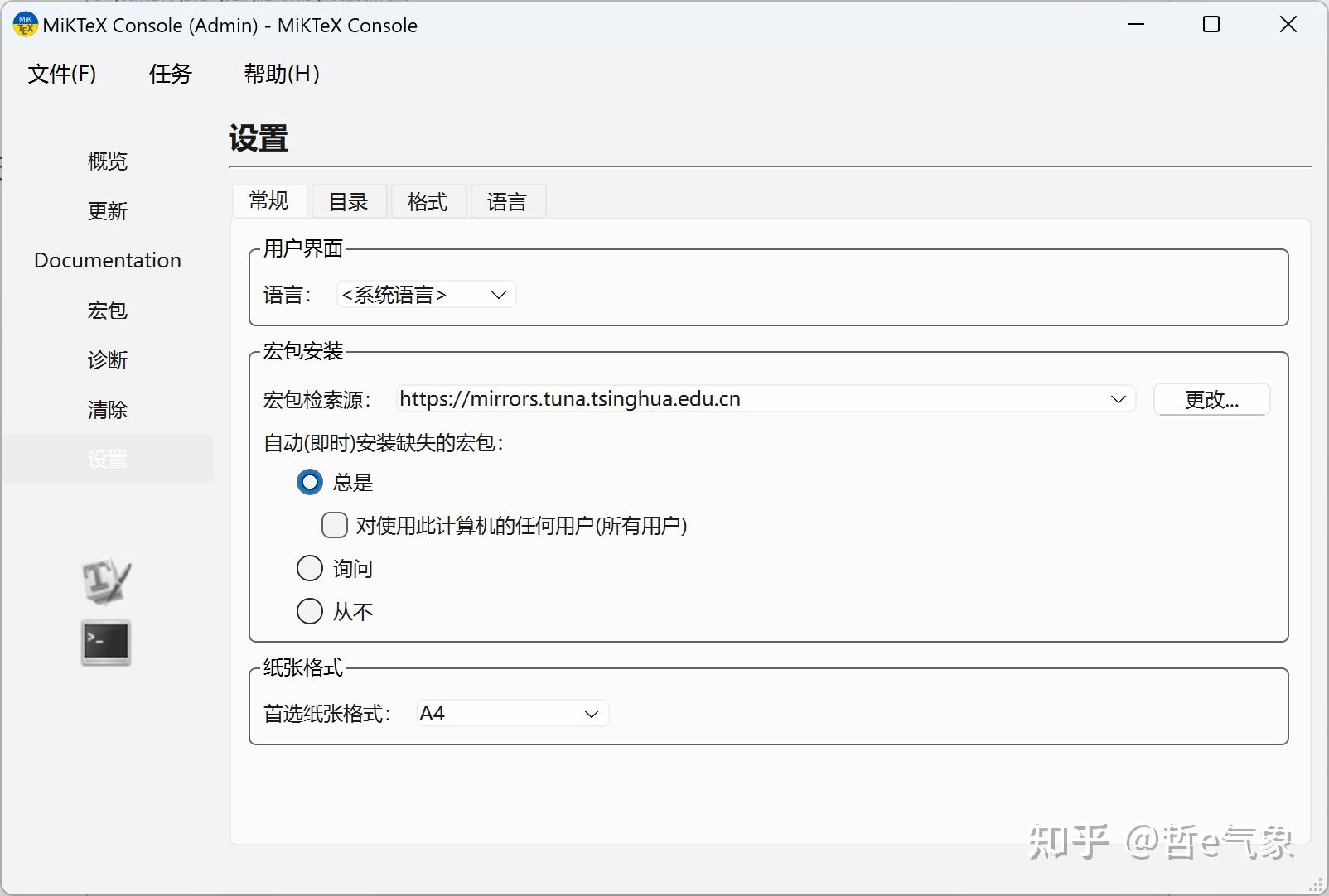Image resolution: width=1329 pixels, height=896 pixels.
Task: Switch to the 语言 settings tab
Action: 507,200
